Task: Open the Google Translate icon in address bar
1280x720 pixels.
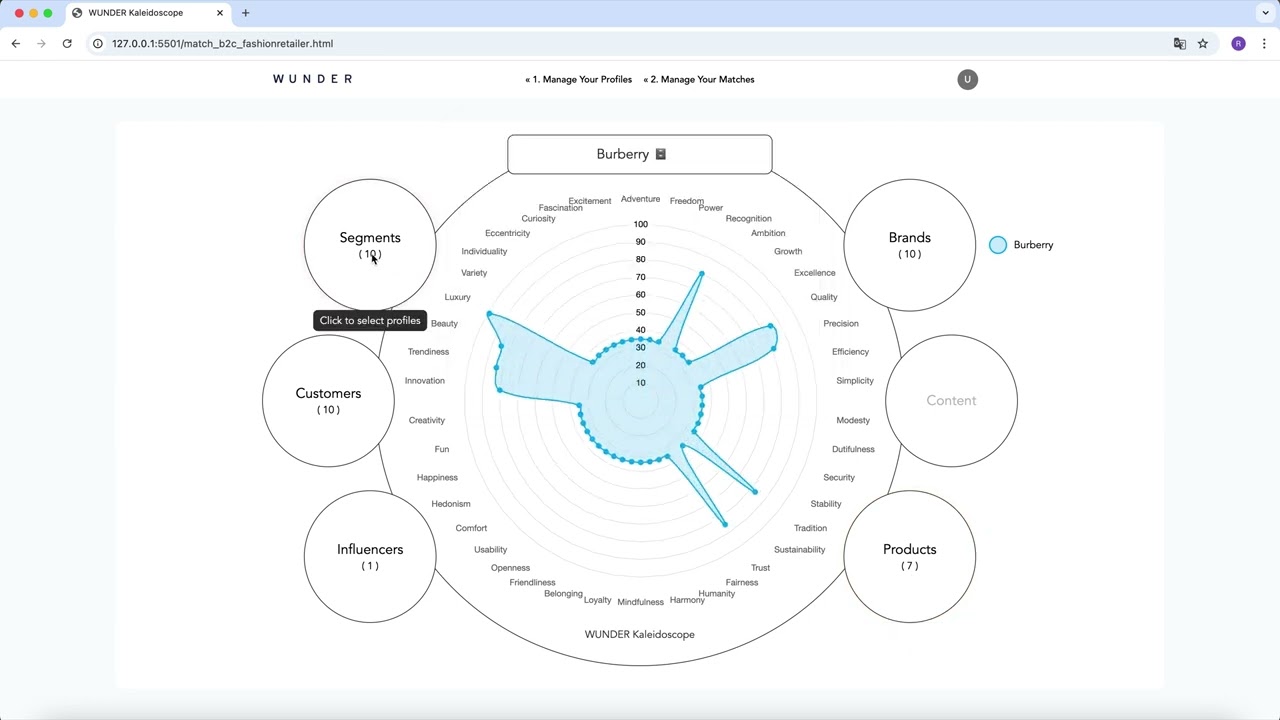Action: (1180, 43)
